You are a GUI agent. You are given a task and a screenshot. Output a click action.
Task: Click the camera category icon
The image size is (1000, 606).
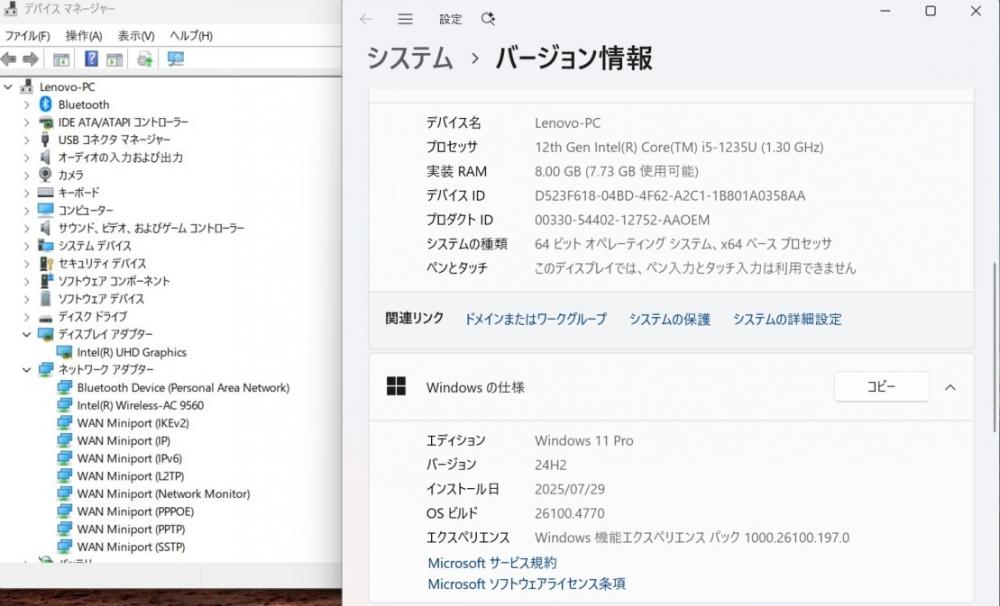click(45, 174)
